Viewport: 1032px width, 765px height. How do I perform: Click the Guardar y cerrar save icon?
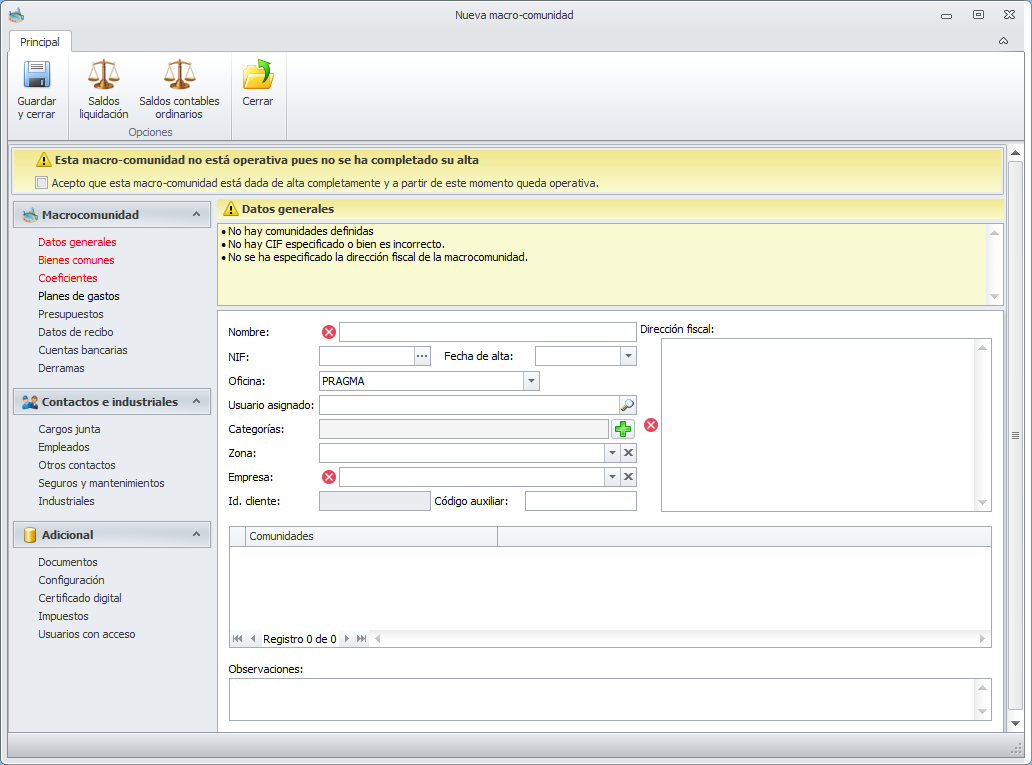pos(37,76)
